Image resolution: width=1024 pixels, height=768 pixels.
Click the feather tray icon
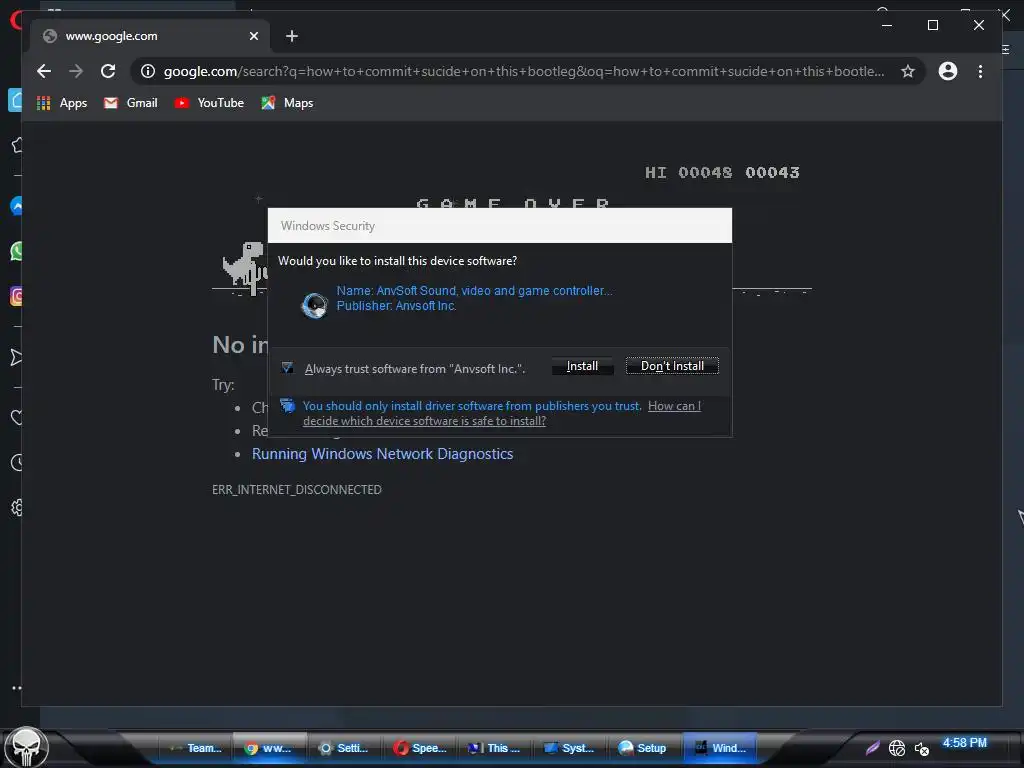pos(872,748)
